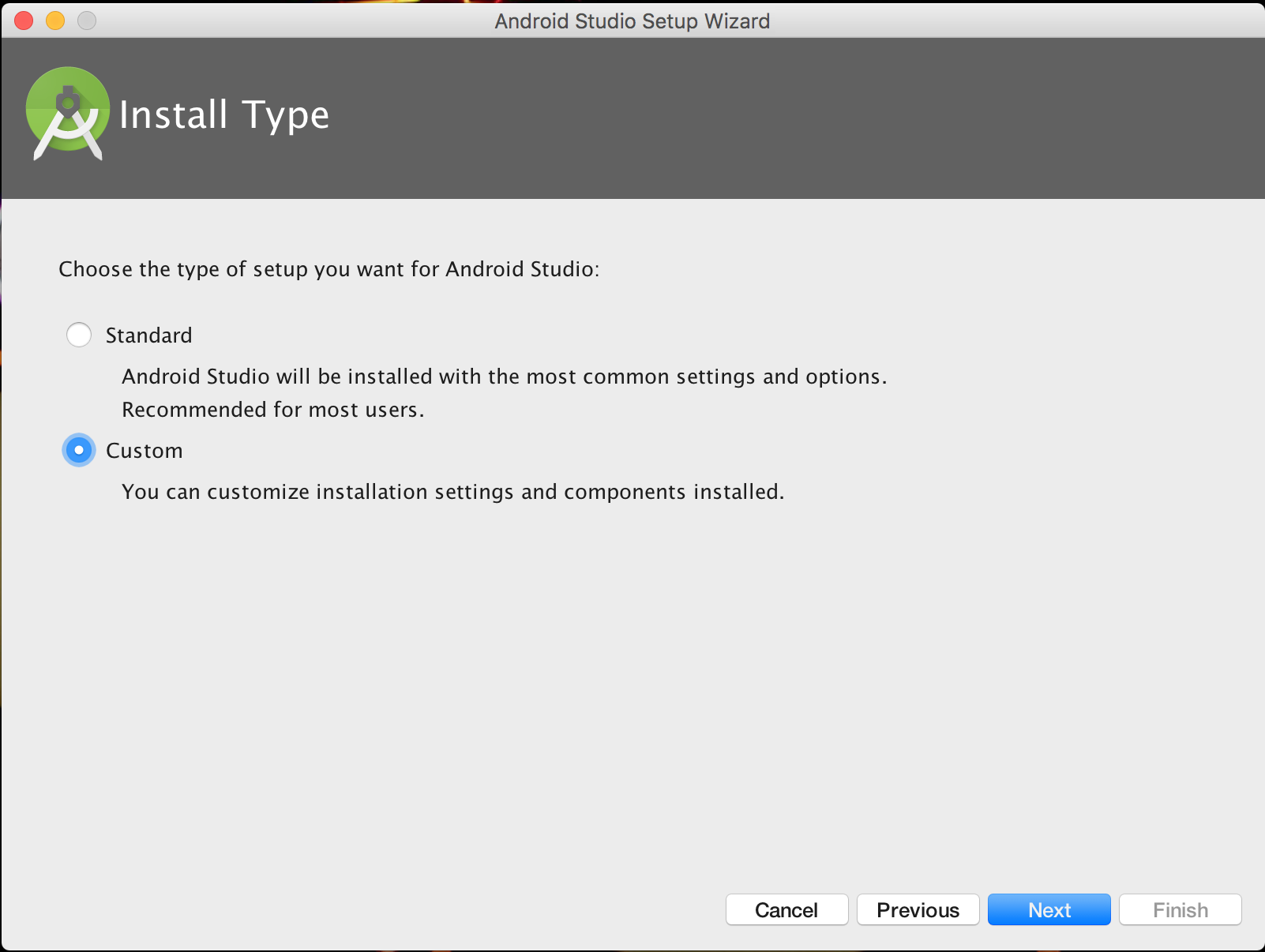Click the yellow minimize window button
1265x952 pixels.
click(54, 21)
